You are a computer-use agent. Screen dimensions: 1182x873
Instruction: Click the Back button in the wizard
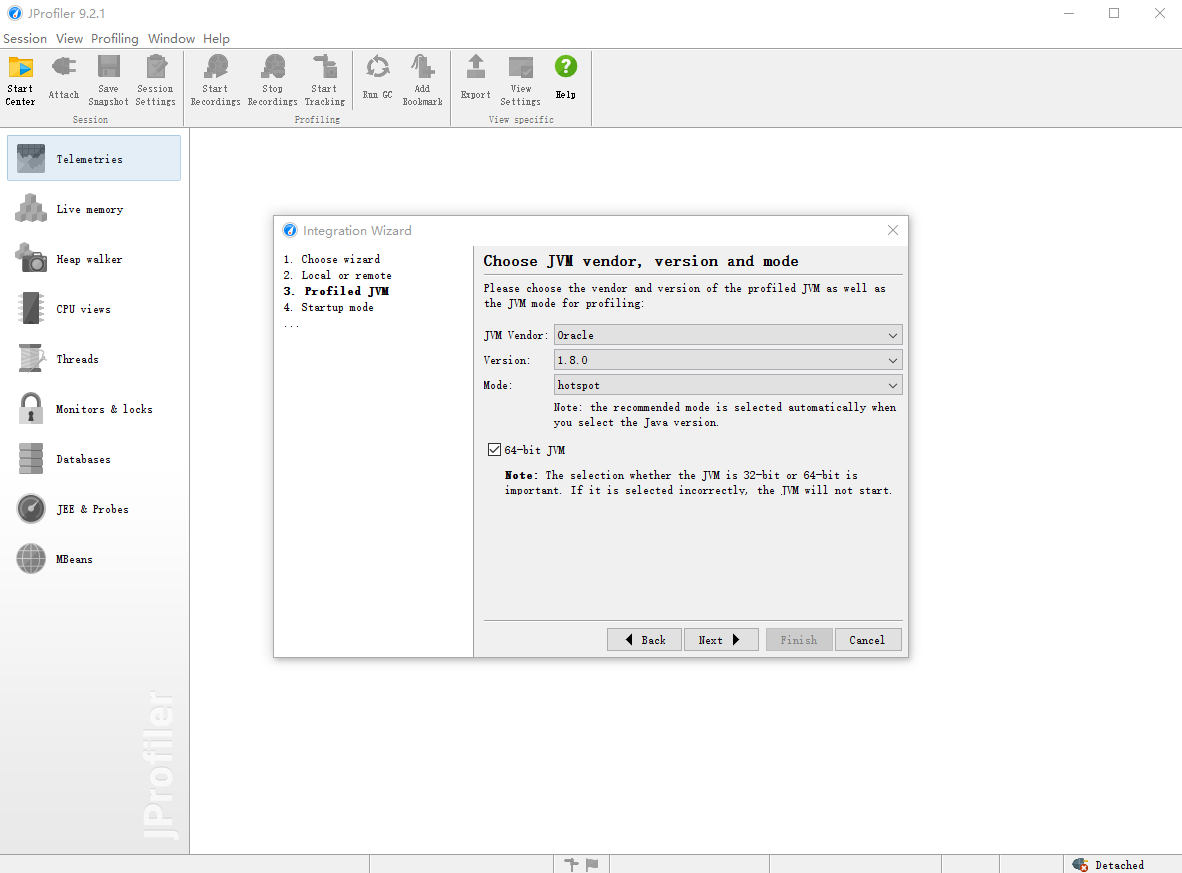click(645, 640)
